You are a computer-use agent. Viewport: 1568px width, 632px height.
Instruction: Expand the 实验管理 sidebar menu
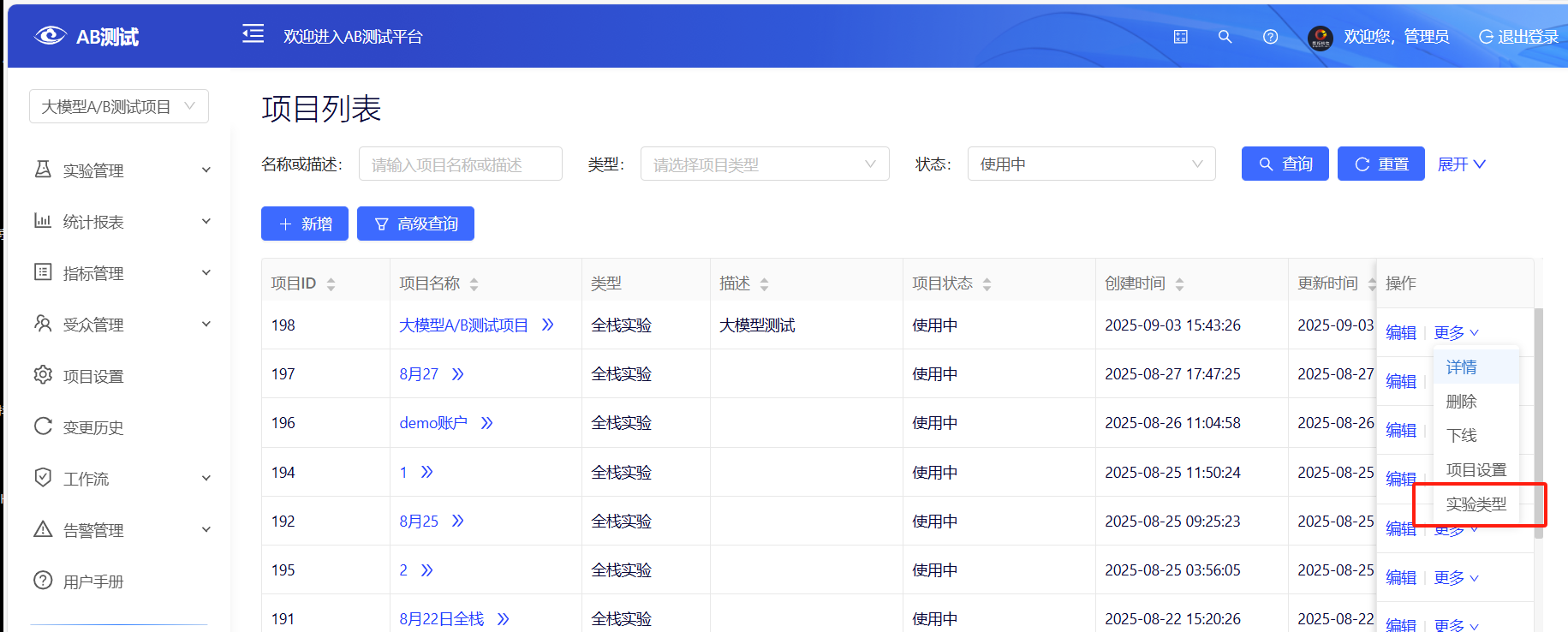click(x=120, y=170)
